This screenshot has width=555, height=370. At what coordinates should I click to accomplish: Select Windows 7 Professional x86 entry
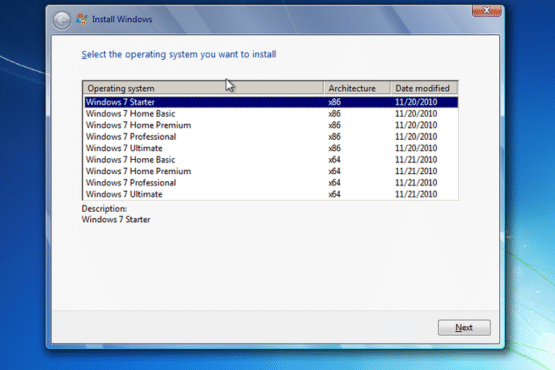tap(271, 137)
